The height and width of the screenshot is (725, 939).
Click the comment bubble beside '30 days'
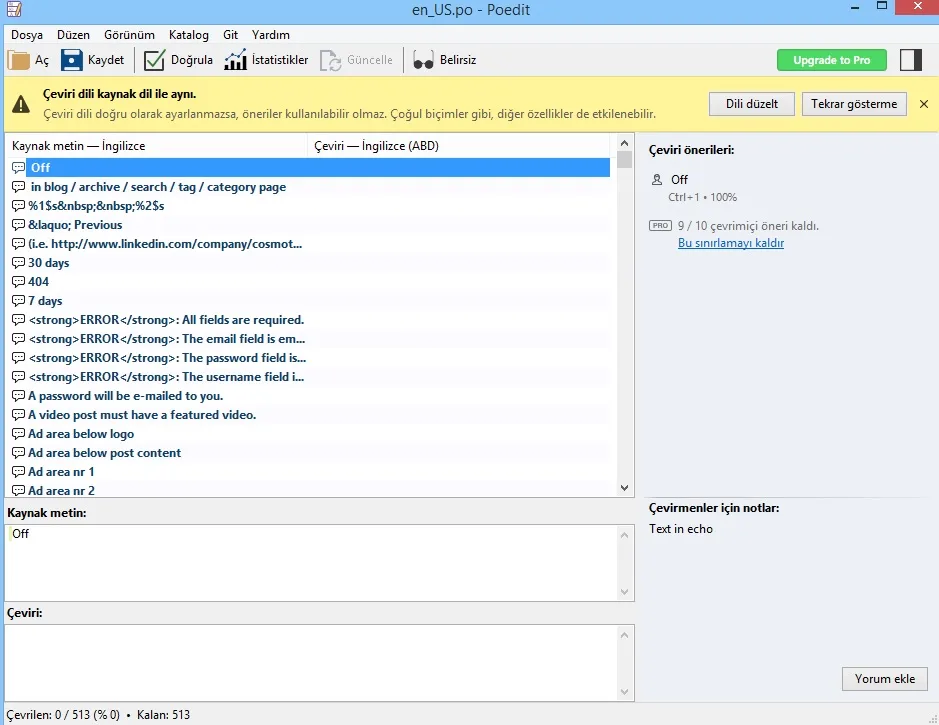coord(19,263)
